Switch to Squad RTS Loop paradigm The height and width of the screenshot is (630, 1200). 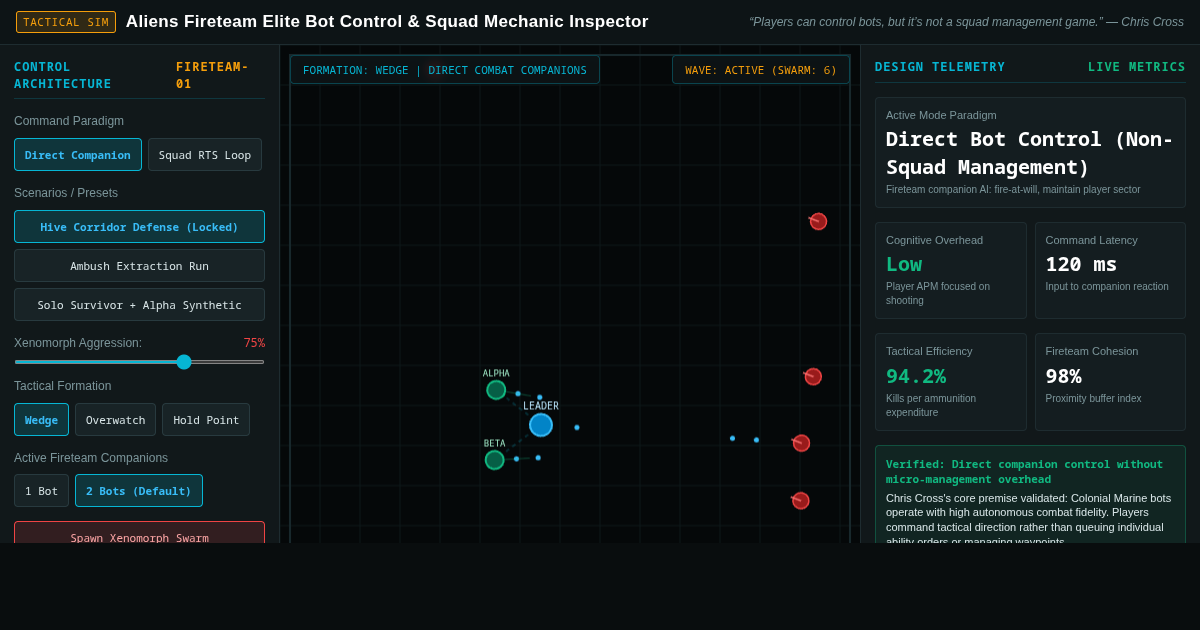[205, 155]
